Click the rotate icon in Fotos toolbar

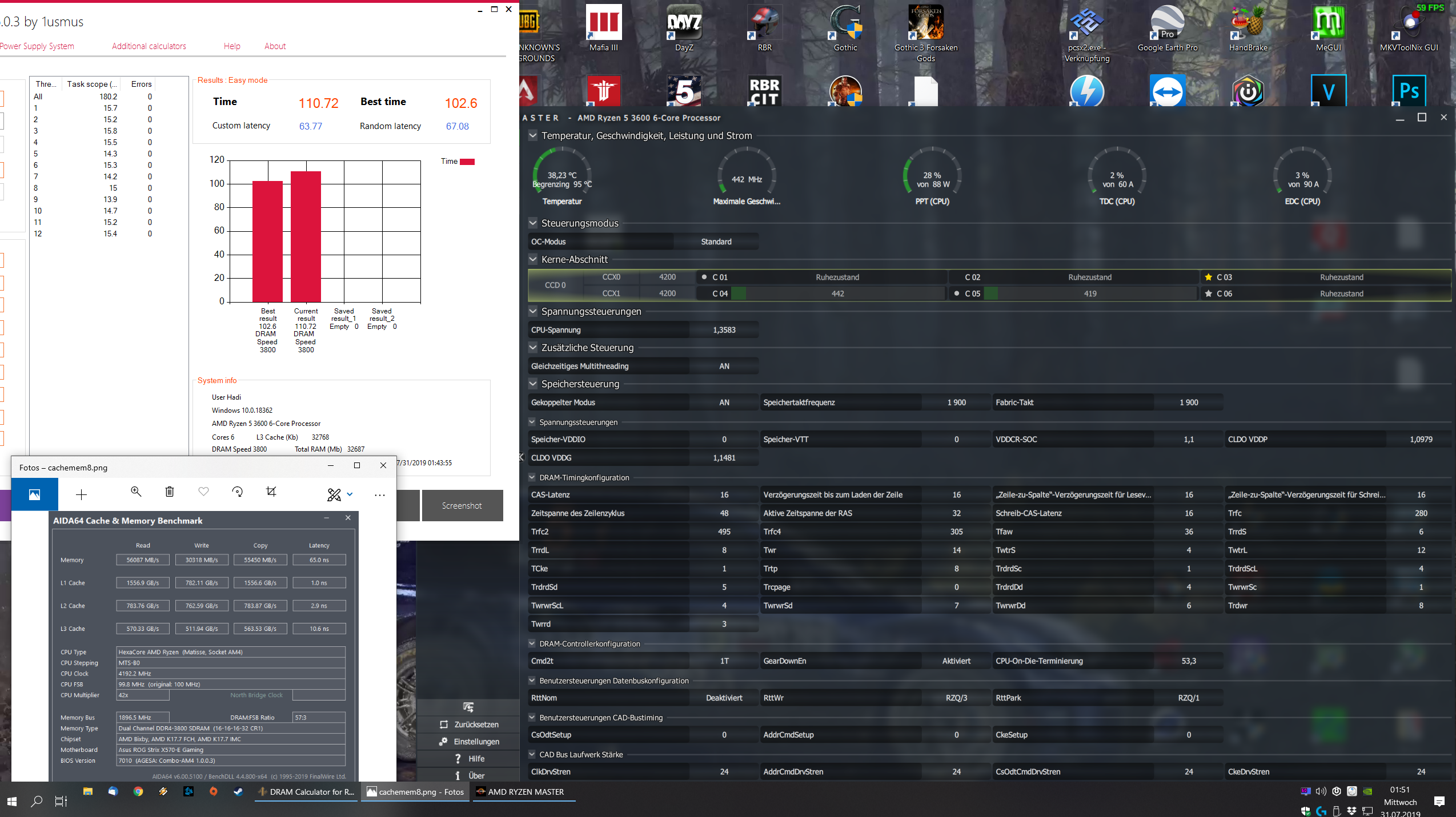coord(238,492)
